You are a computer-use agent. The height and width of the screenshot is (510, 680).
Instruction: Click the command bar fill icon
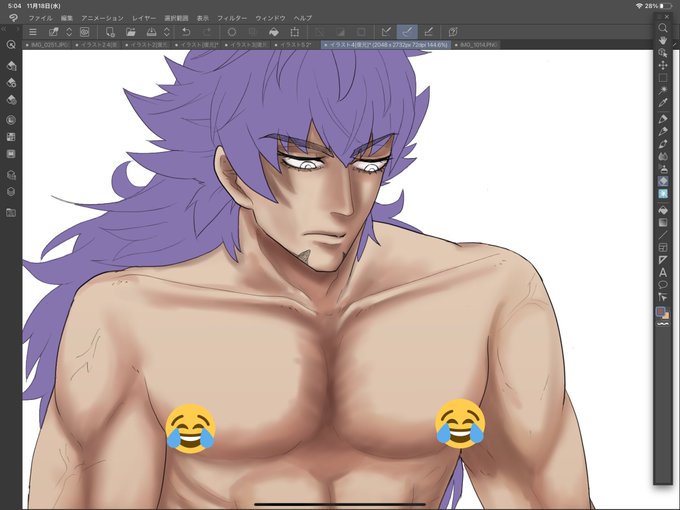click(274, 32)
